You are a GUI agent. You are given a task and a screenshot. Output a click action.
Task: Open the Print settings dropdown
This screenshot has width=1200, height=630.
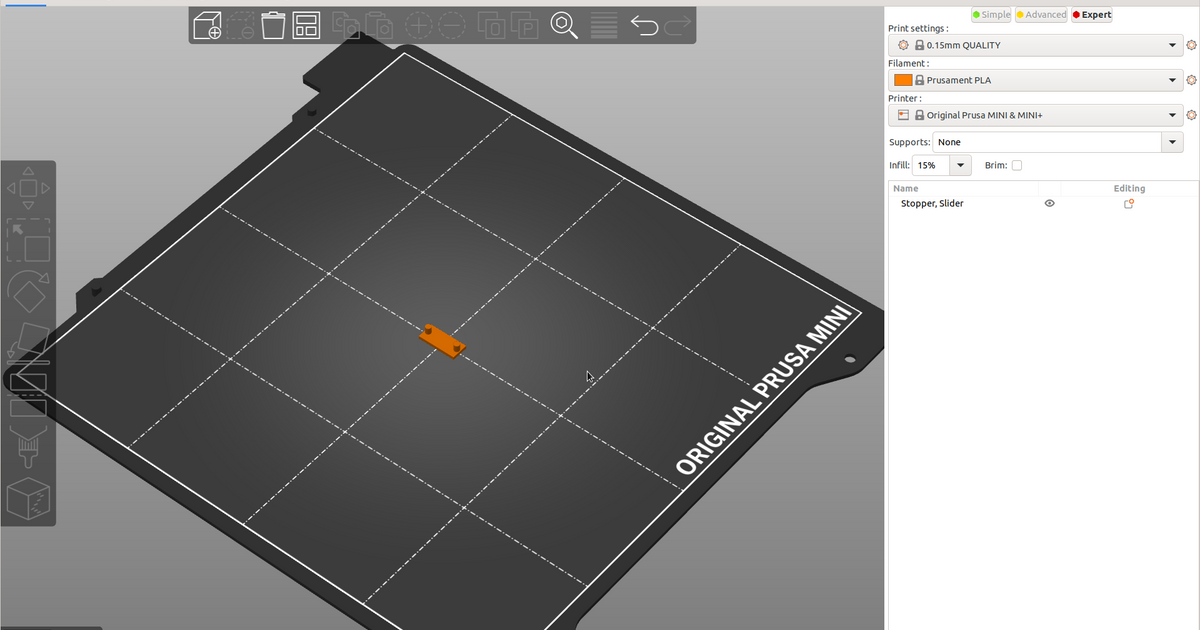point(1037,44)
